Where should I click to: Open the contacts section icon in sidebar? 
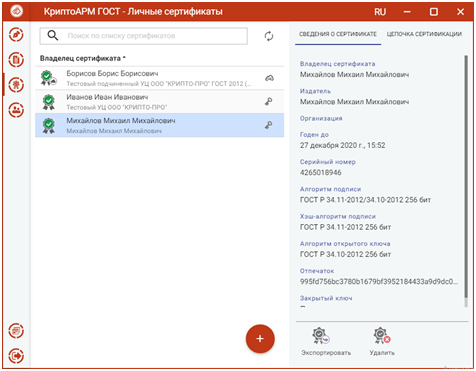pos(16,110)
